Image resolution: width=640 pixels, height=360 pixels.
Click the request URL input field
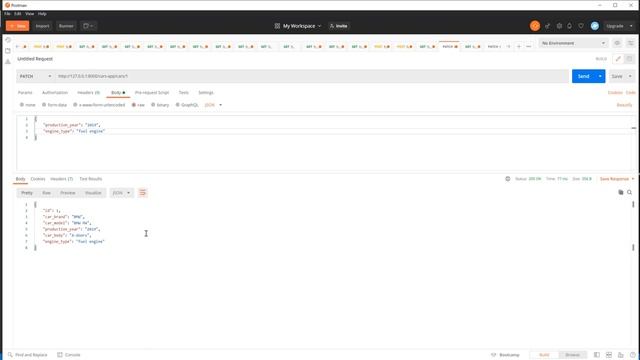[311, 76]
